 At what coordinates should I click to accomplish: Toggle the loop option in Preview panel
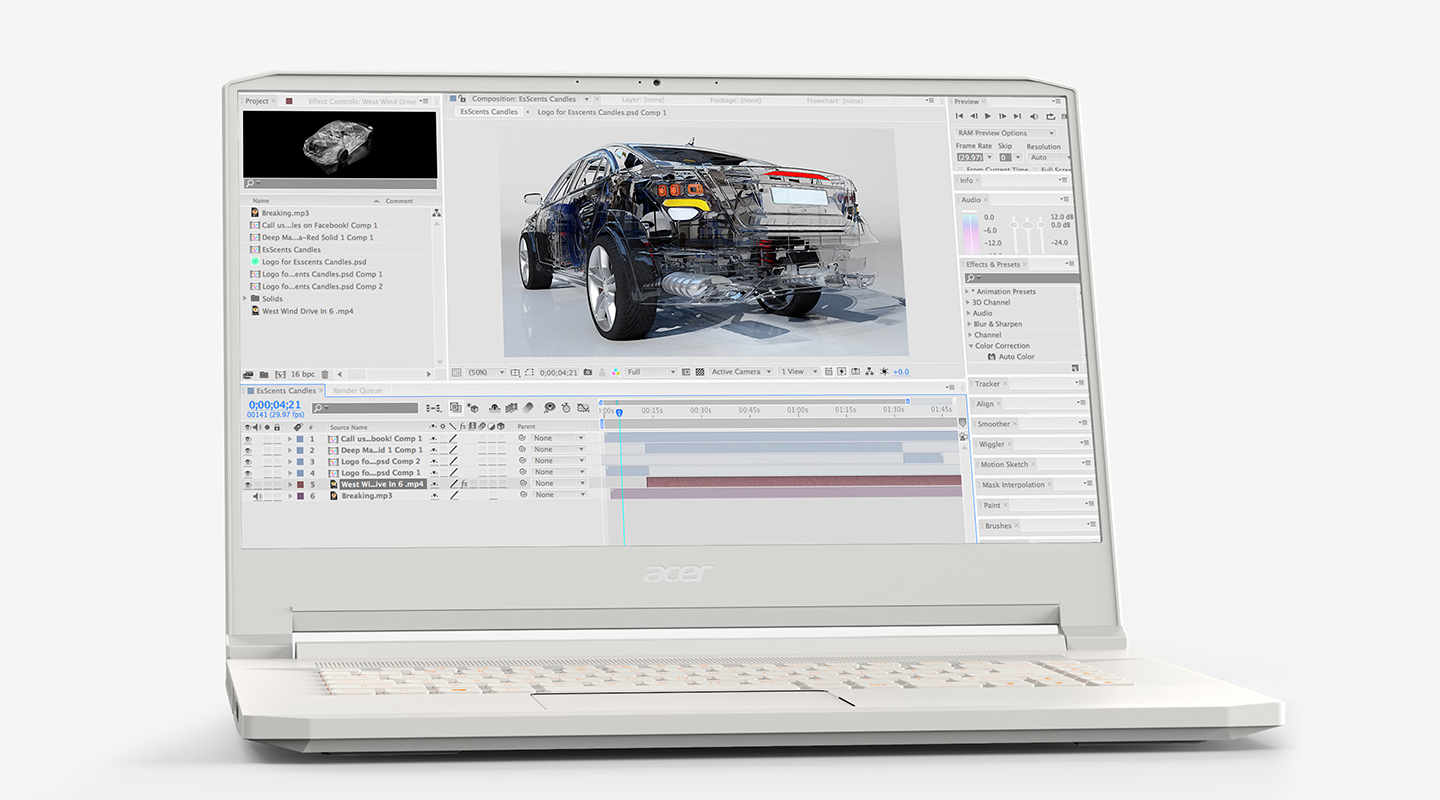pos(1048,117)
